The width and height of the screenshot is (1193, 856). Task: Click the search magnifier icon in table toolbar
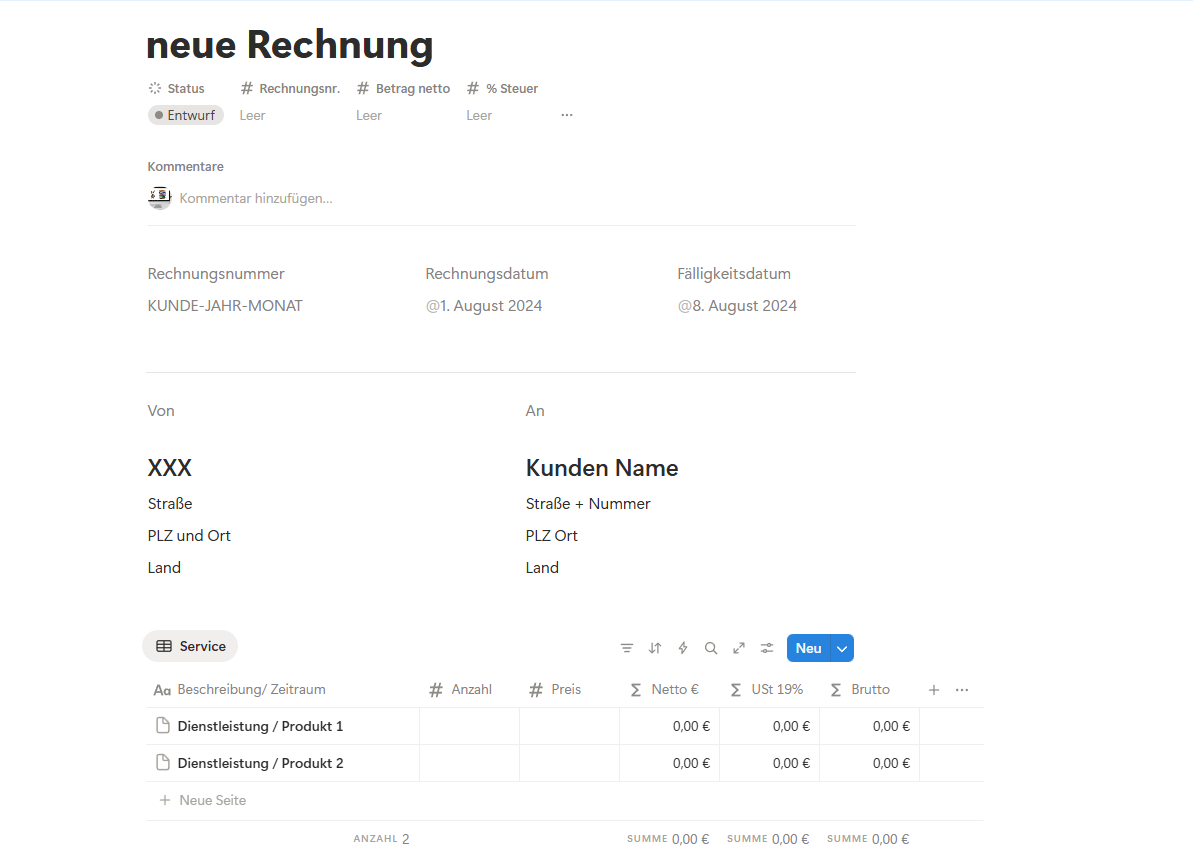[x=711, y=648]
